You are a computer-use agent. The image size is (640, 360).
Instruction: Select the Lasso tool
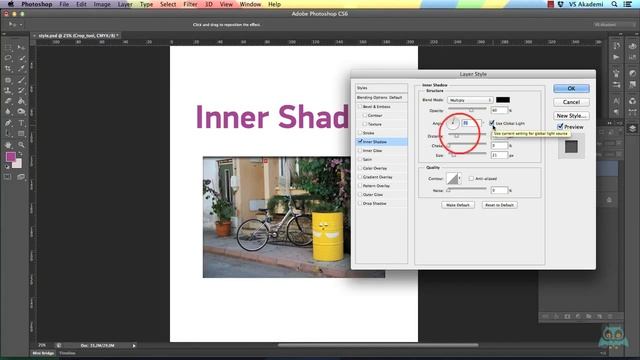(x=8, y=58)
